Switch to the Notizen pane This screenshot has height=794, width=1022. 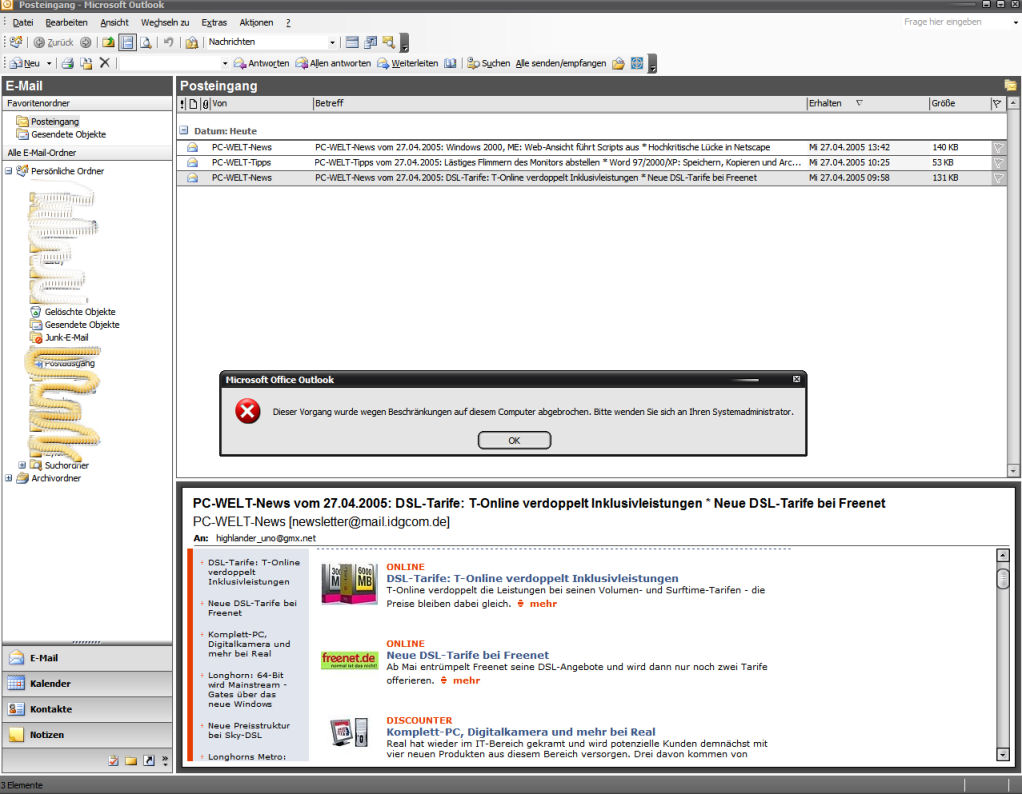[x=87, y=734]
